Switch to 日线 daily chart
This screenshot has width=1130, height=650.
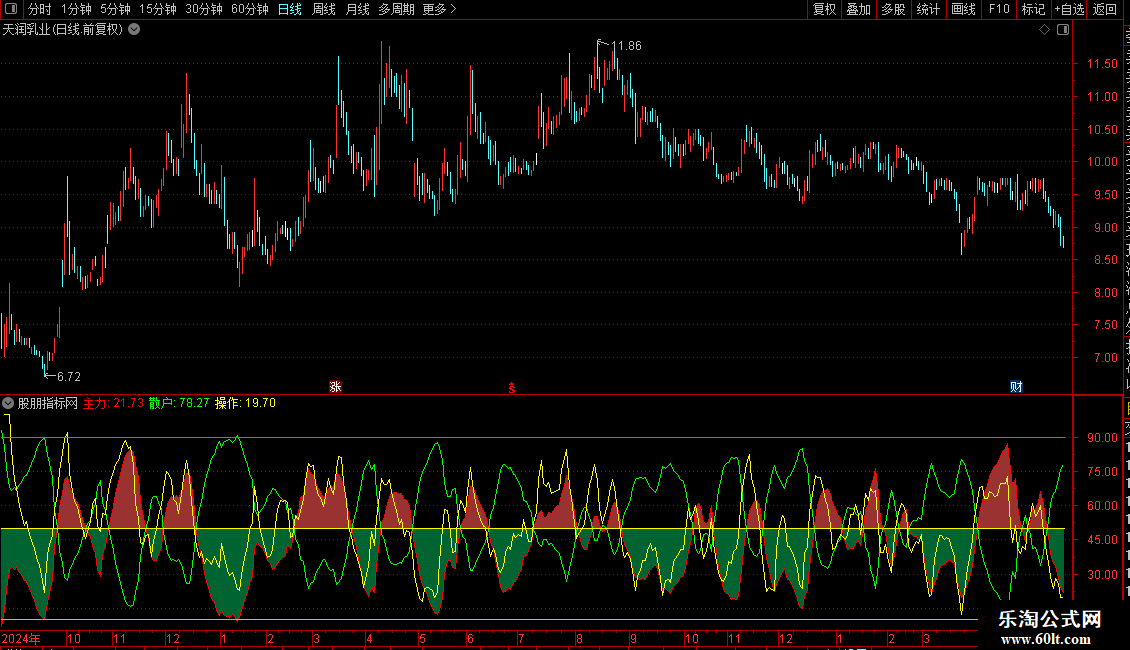(290, 9)
